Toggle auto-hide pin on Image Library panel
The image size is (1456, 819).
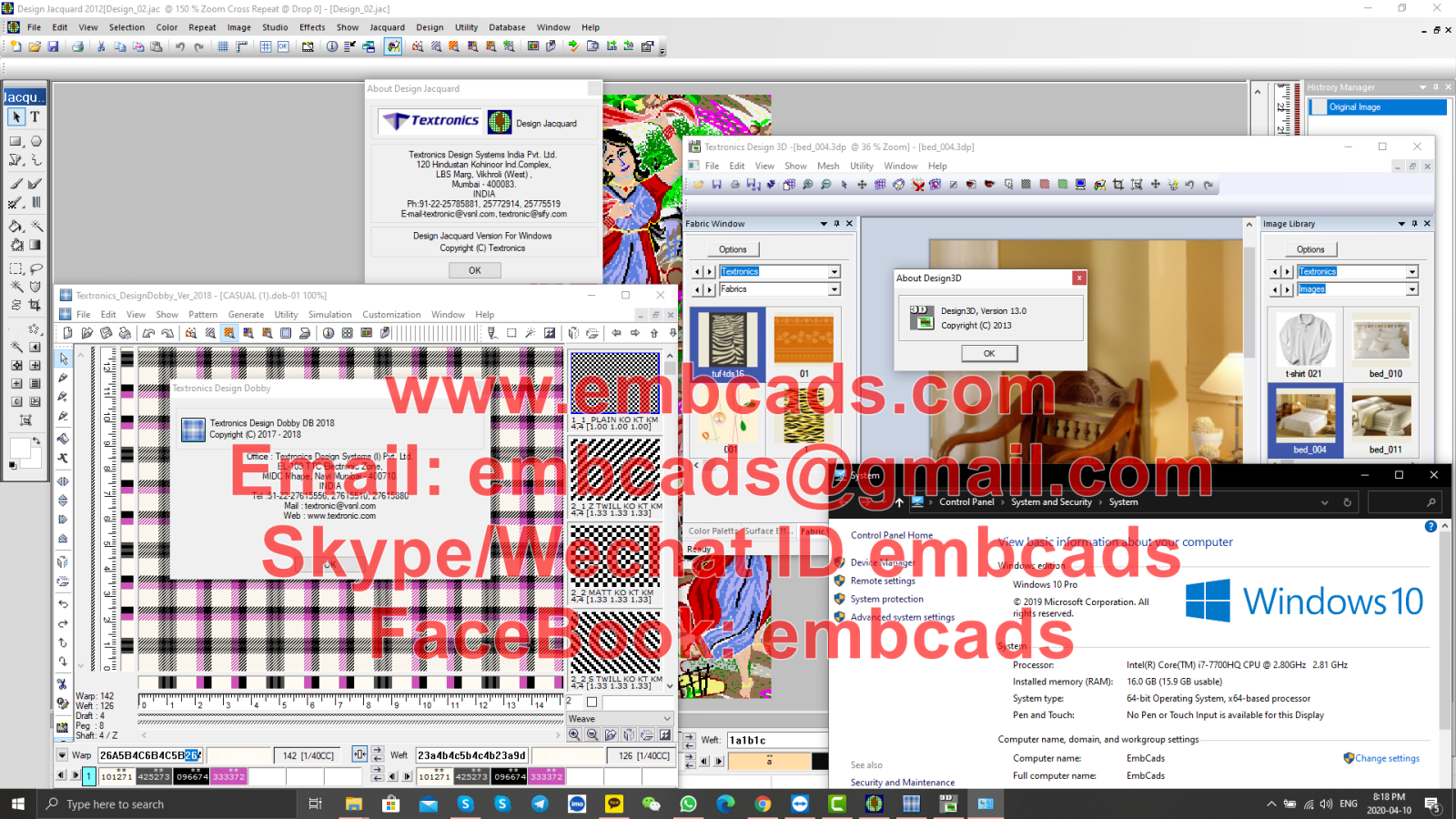pyautogui.click(x=1413, y=223)
